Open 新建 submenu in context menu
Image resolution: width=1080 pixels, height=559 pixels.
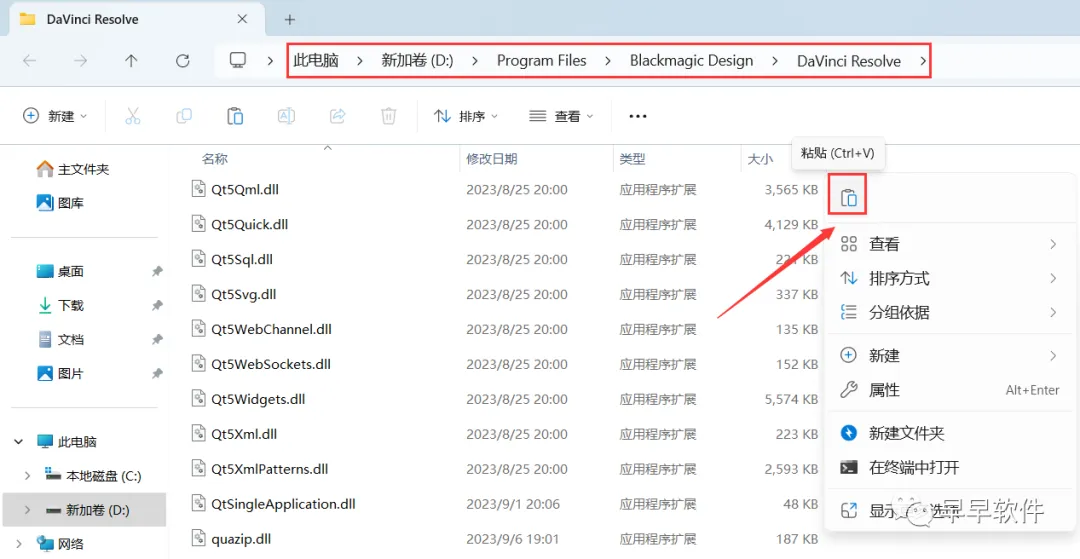pyautogui.click(x=950, y=356)
